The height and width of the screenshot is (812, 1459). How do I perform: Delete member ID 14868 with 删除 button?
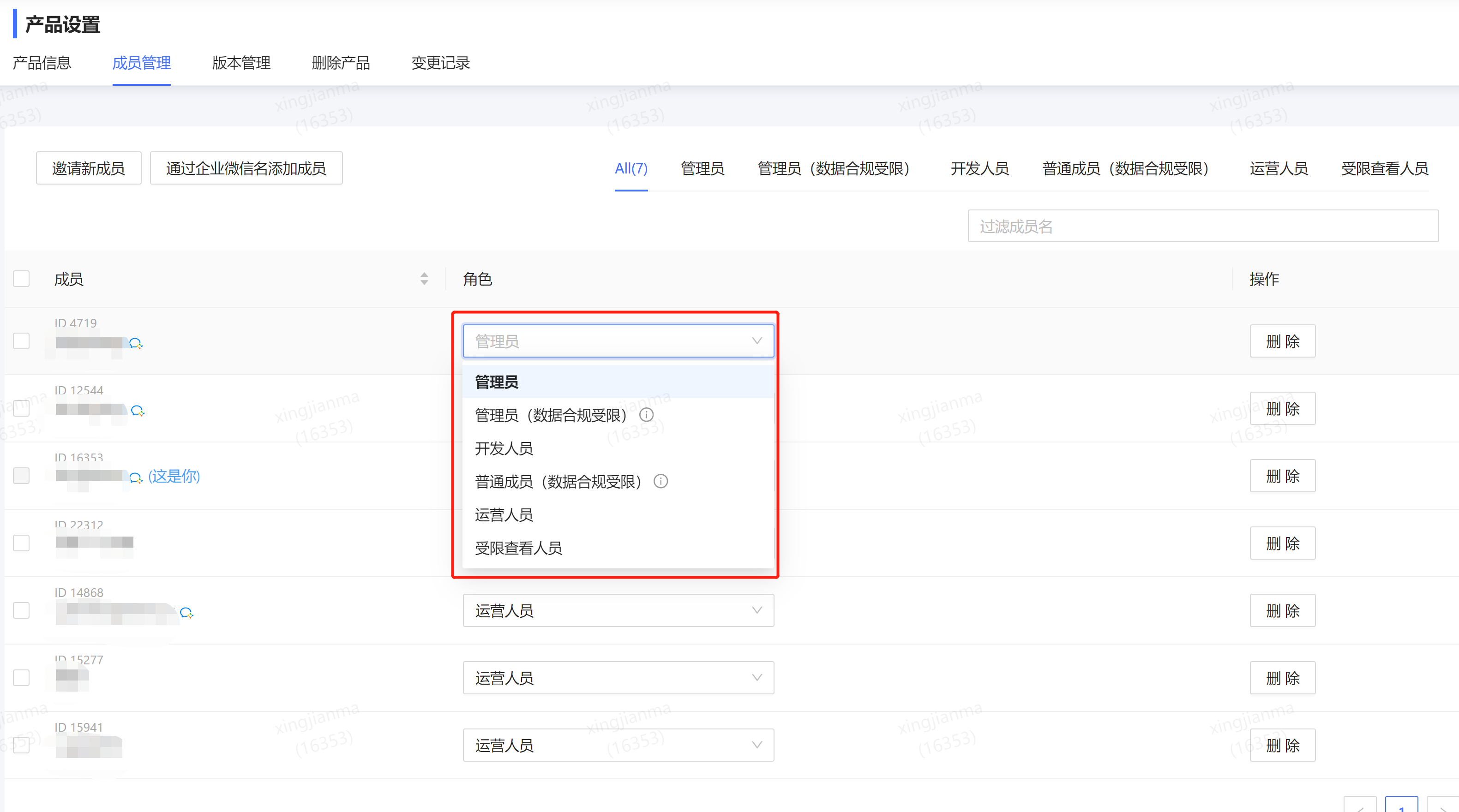(1283, 610)
